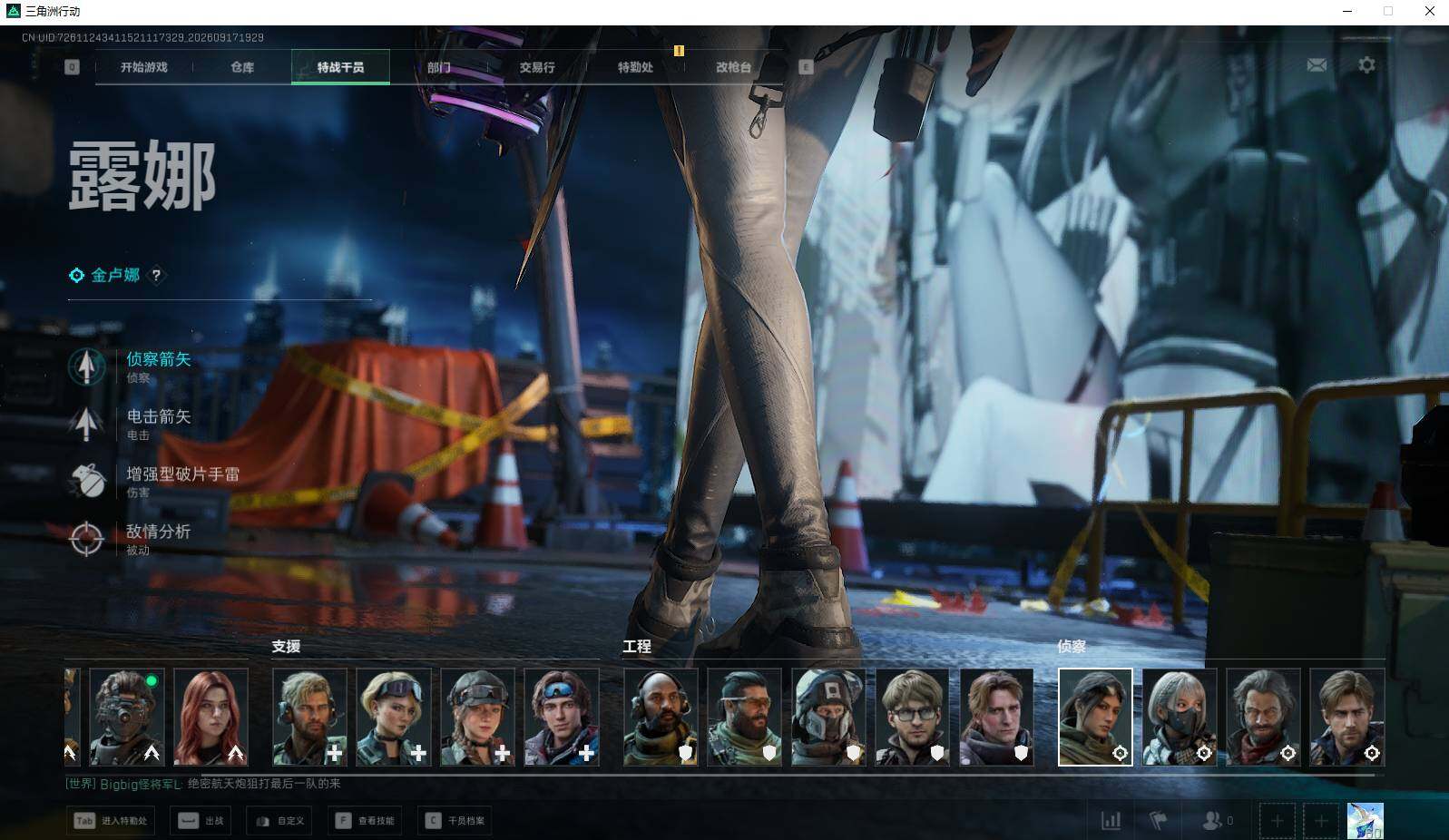This screenshot has height=840, width=1449.
Task: Select the 敌情分析 passive skill icon
Action: tap(87, 538)
